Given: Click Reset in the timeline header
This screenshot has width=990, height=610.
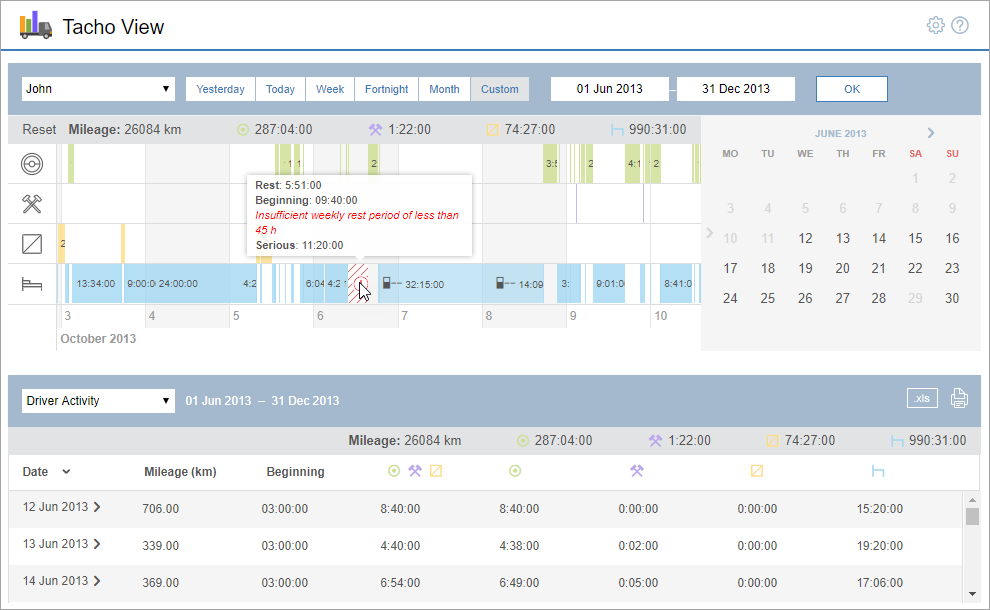Looking at the screenshot, I should (x=40, y=130).
